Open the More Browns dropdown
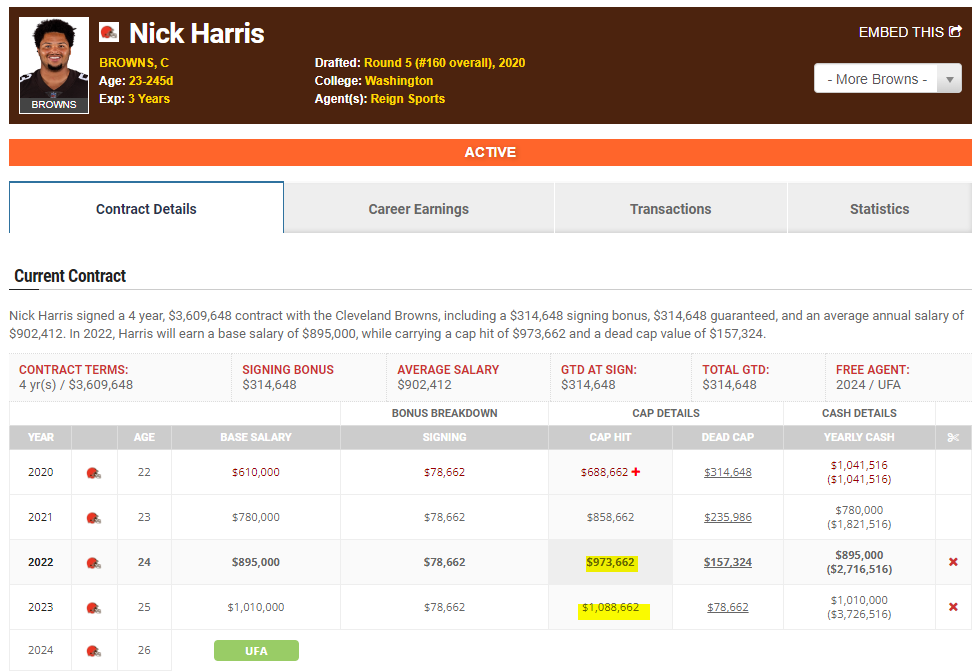 [x=888, y=79]
